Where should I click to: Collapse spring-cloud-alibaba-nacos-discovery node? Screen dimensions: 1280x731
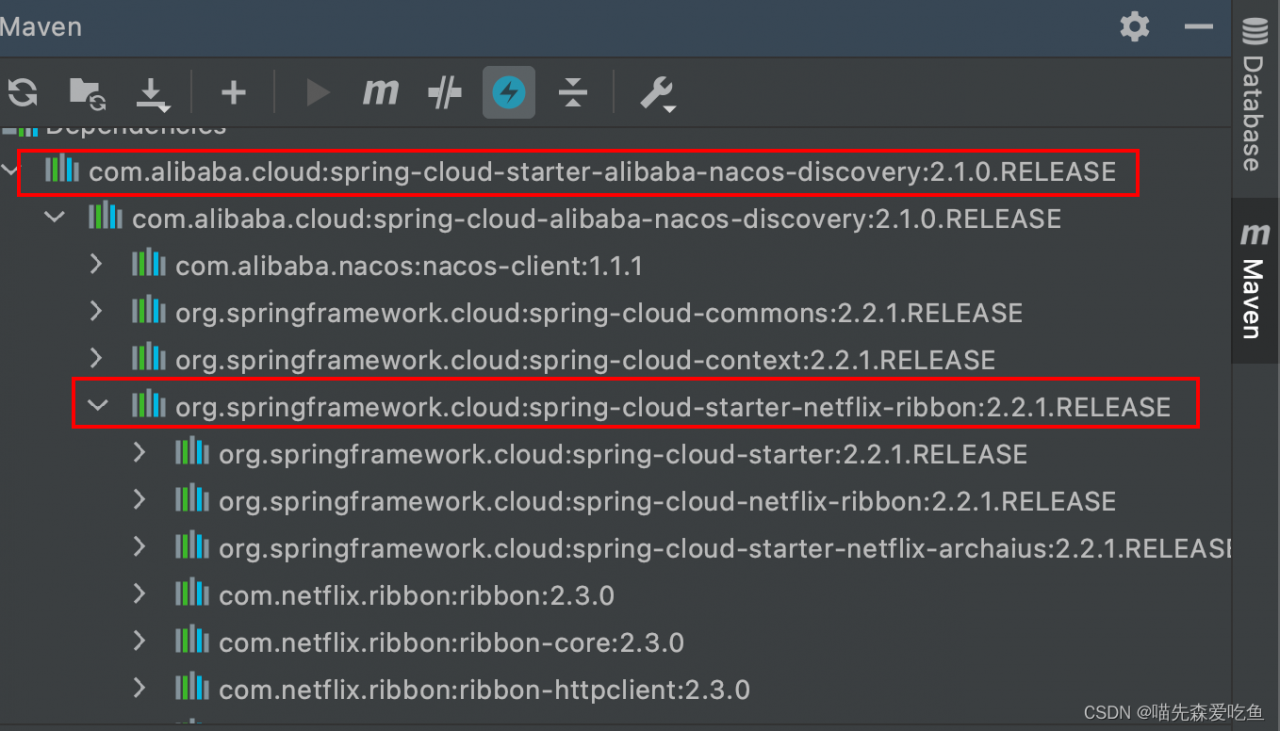pyautogui.click(x=54, y=218)
